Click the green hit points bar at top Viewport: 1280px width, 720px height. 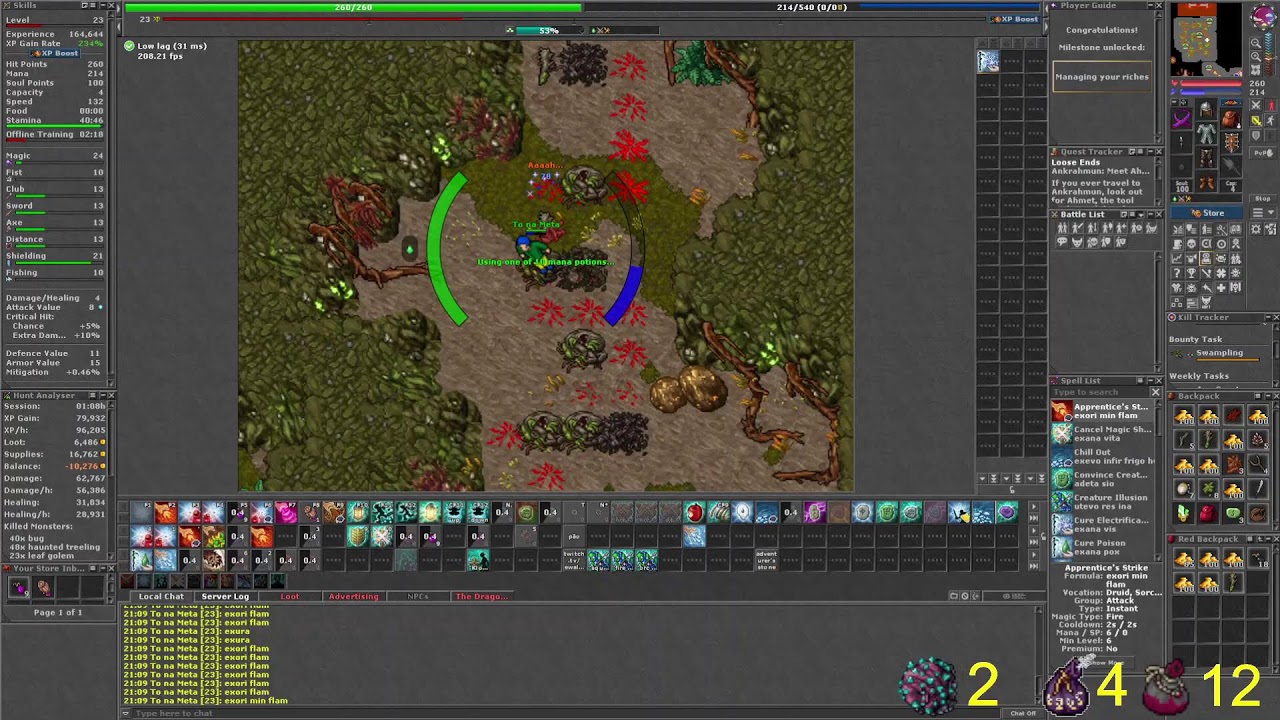pos(353,7)
